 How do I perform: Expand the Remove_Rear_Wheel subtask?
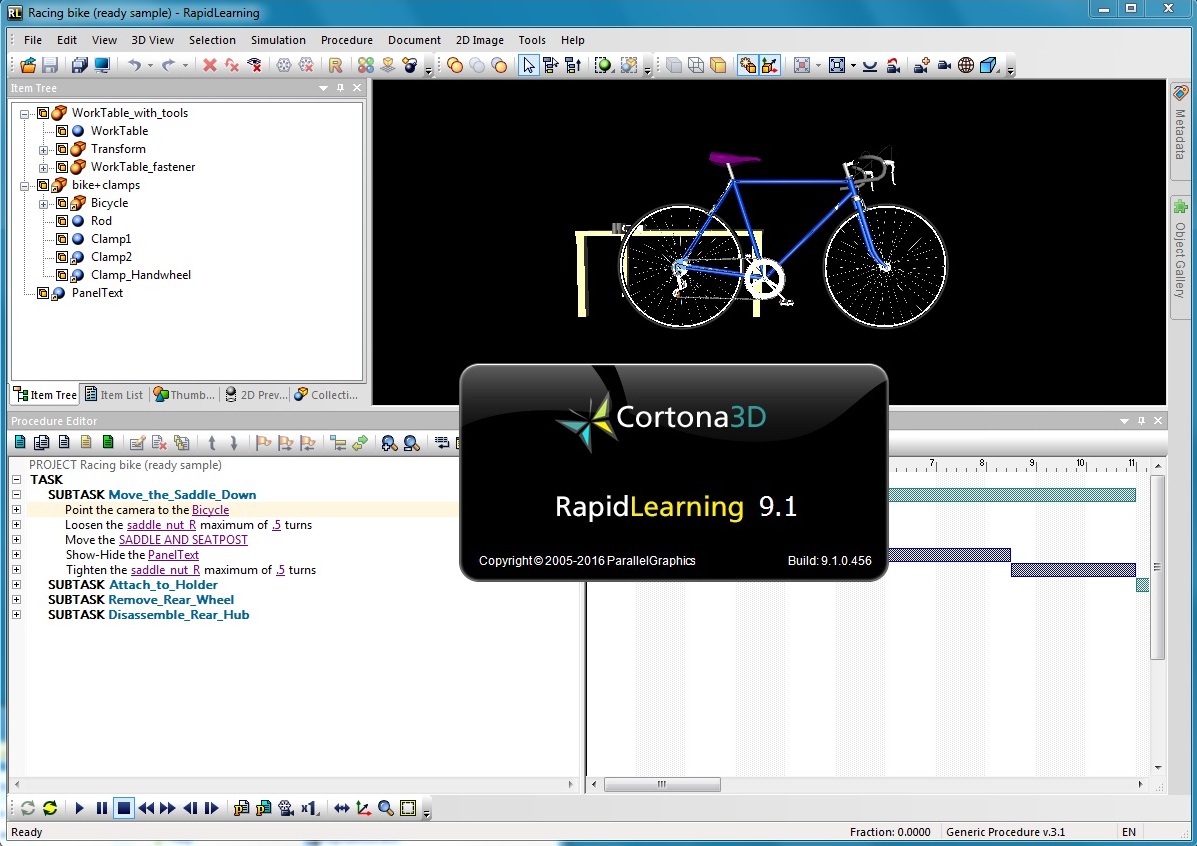17,600
